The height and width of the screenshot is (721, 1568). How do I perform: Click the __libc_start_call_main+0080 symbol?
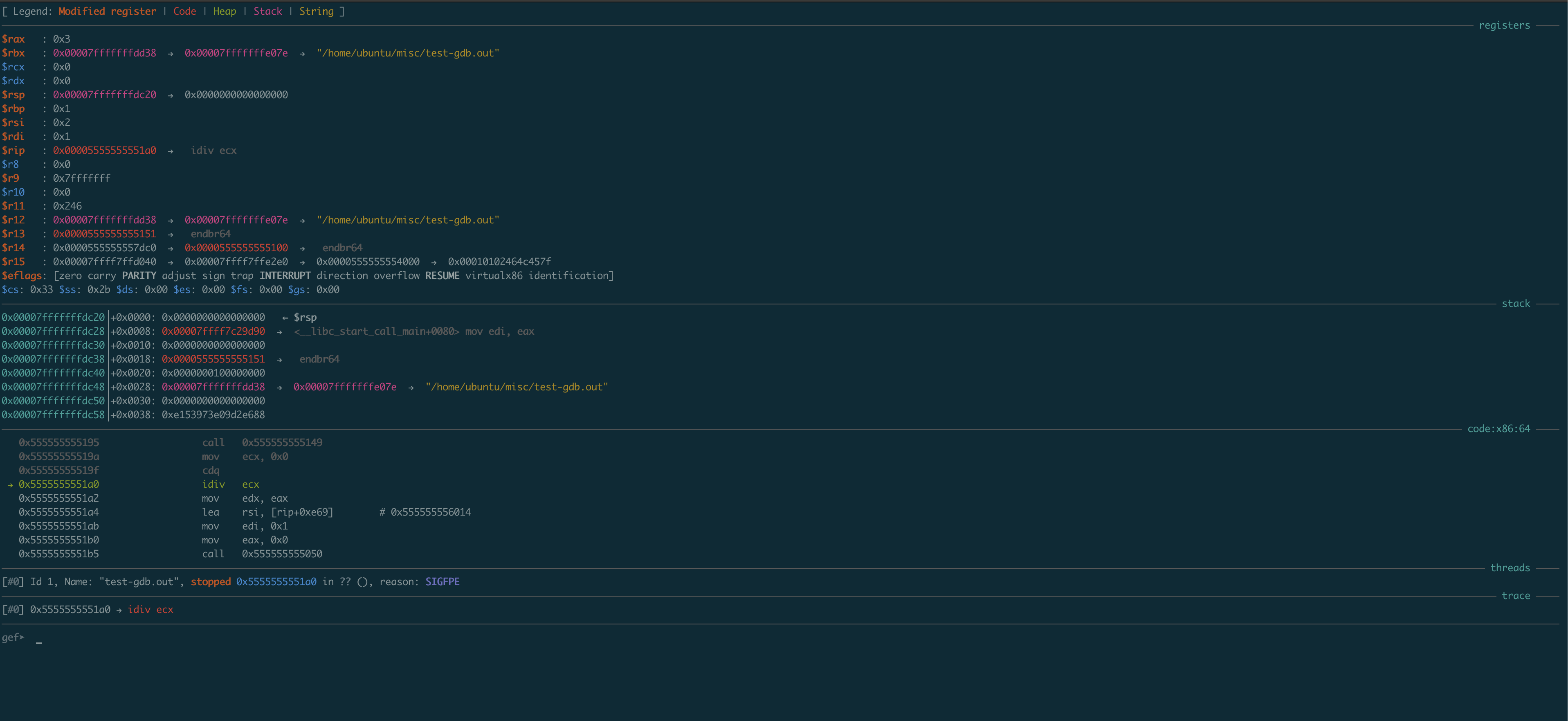tap(377, 331)
